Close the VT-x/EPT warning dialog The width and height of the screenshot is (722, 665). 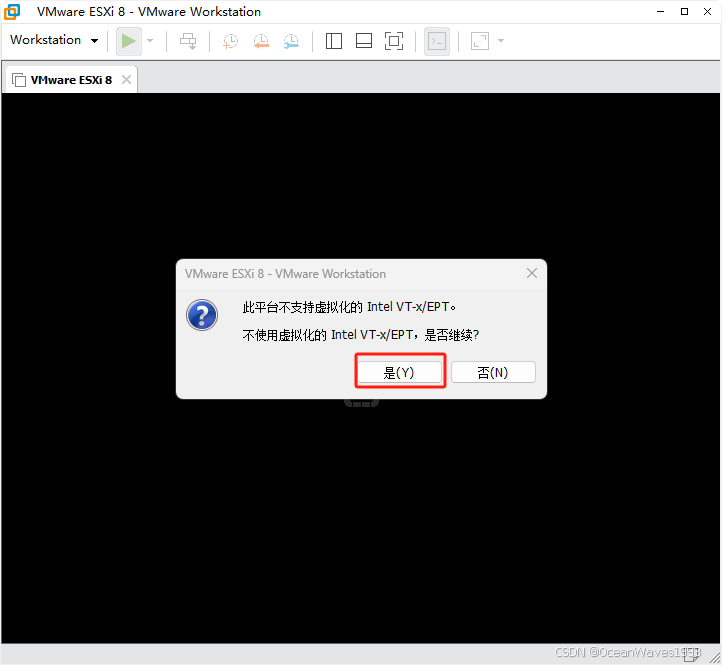[x=532, y=273]
